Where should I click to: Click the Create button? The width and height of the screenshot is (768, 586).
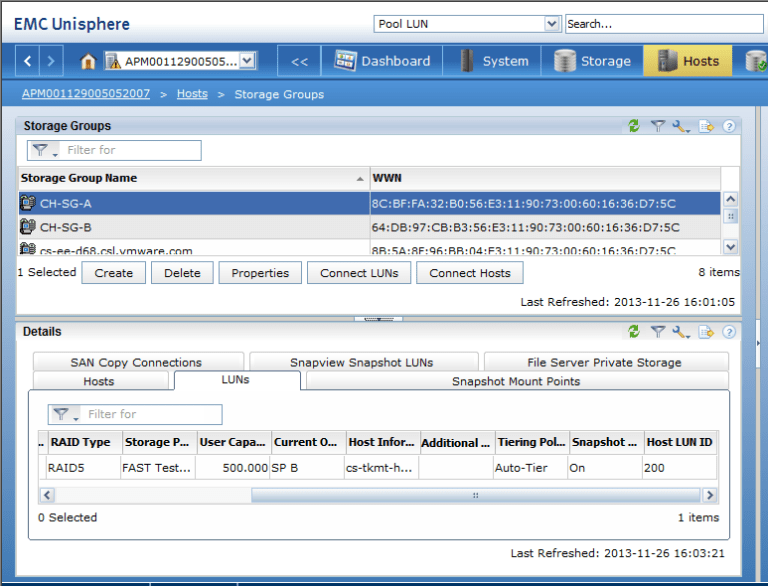click(114, 273)
